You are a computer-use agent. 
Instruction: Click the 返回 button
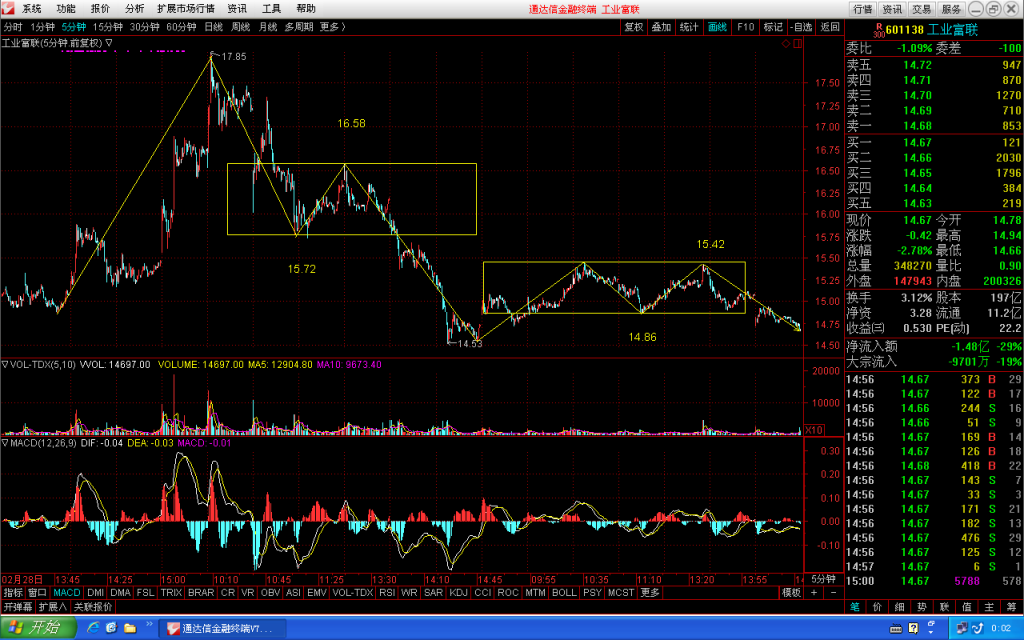[829, 27]
